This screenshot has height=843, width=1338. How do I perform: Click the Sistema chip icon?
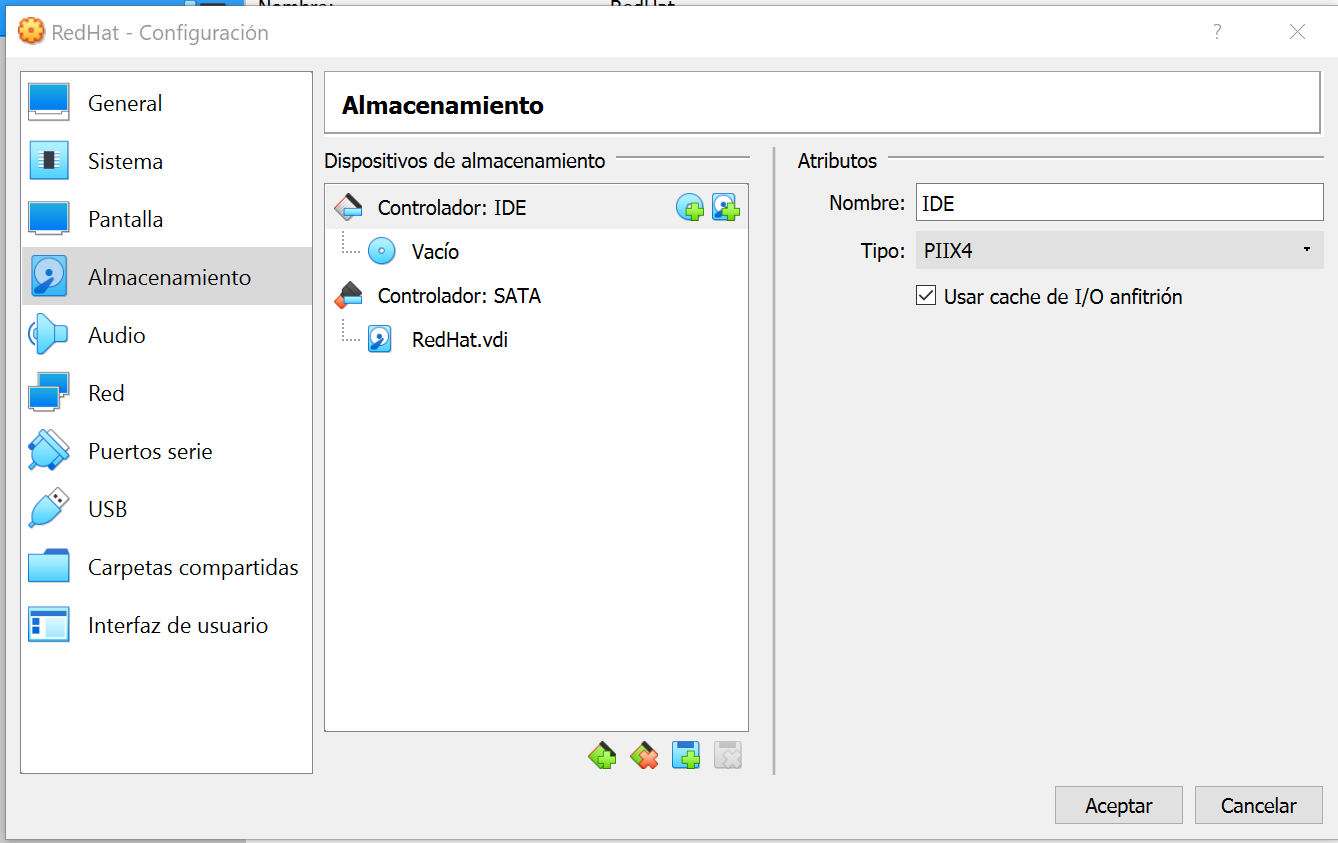pos(49,161)
